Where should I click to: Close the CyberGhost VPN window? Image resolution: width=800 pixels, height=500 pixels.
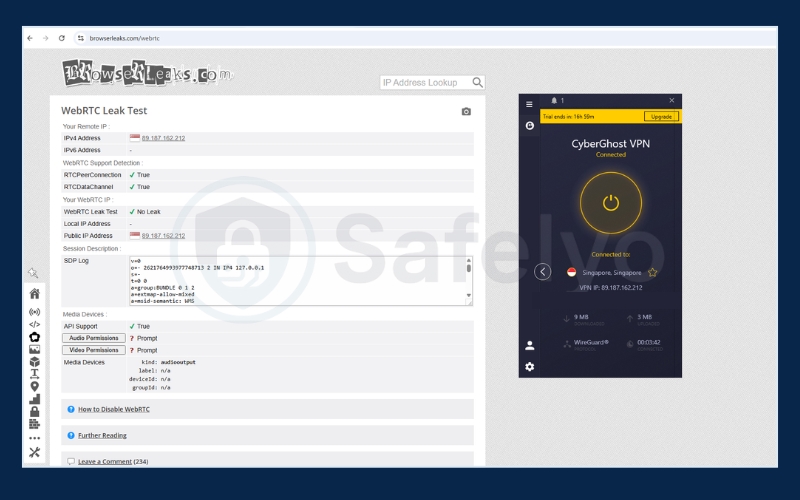tap(671, 101)
